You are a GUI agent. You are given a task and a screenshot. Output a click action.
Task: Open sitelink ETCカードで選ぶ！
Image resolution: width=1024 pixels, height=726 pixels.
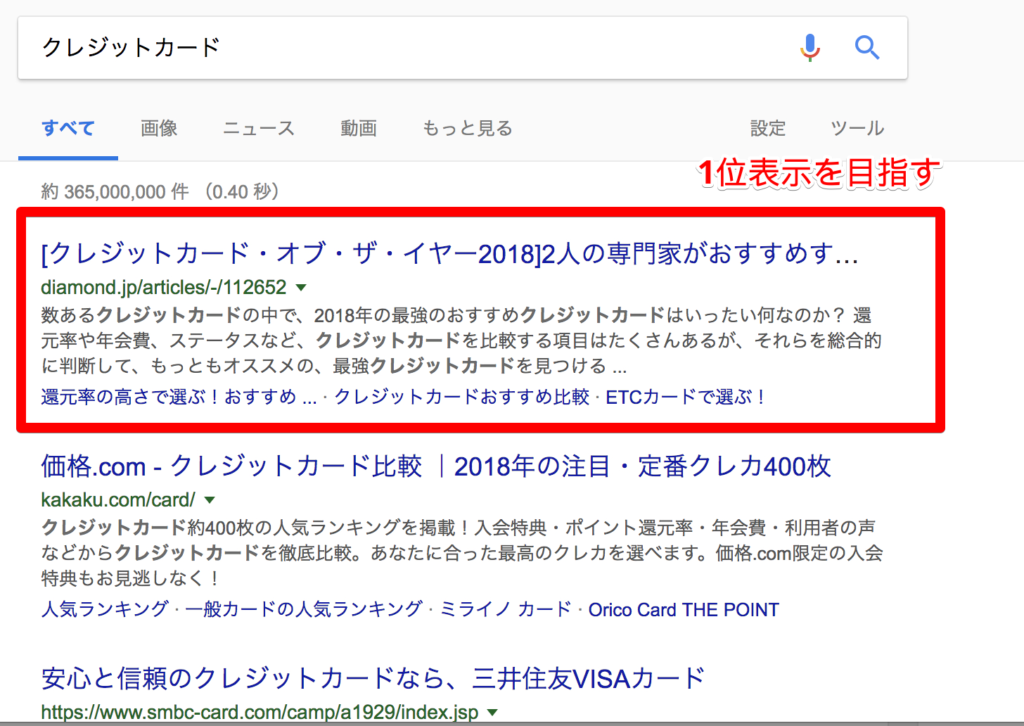[684, 397]
